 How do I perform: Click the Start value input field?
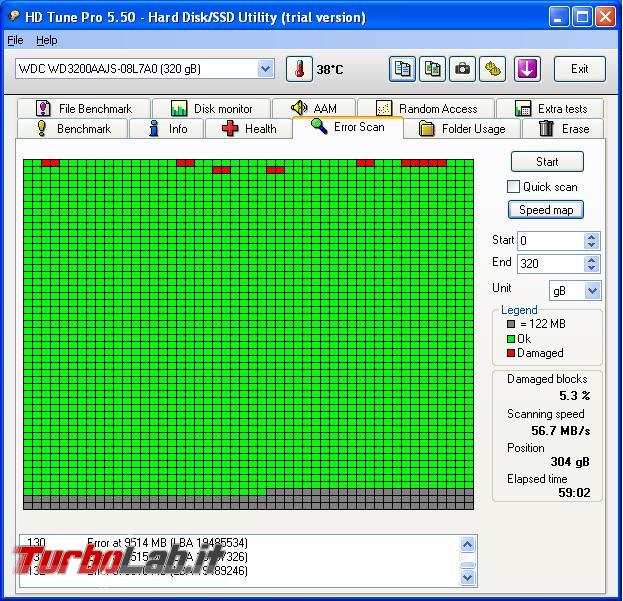click(x=550, y=241)
